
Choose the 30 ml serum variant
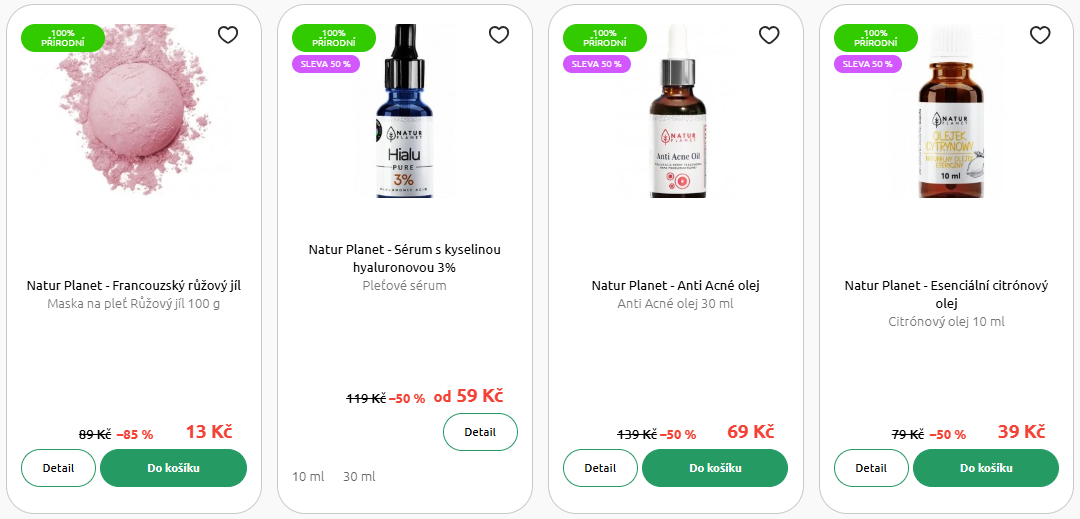360,476
